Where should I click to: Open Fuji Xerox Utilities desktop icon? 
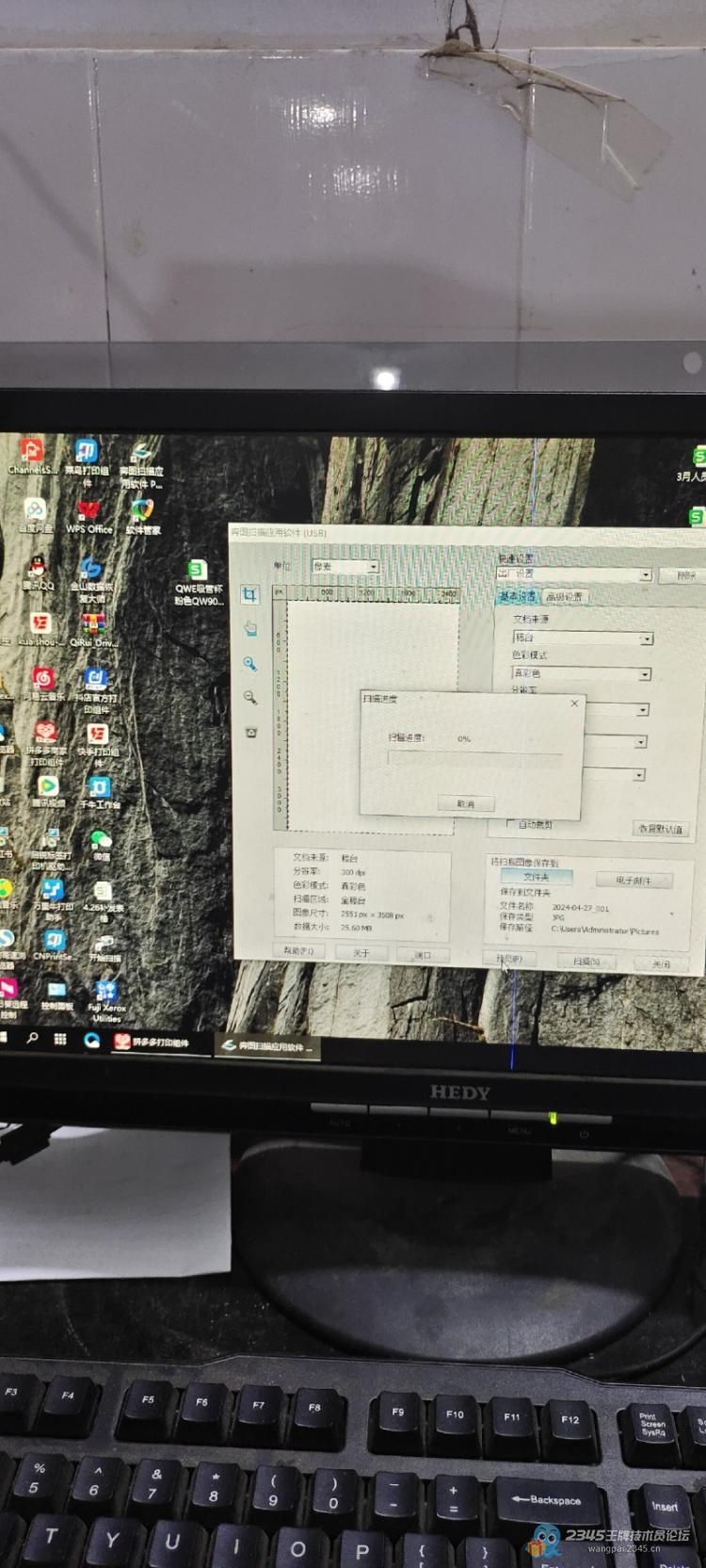tap(106, 1001)
